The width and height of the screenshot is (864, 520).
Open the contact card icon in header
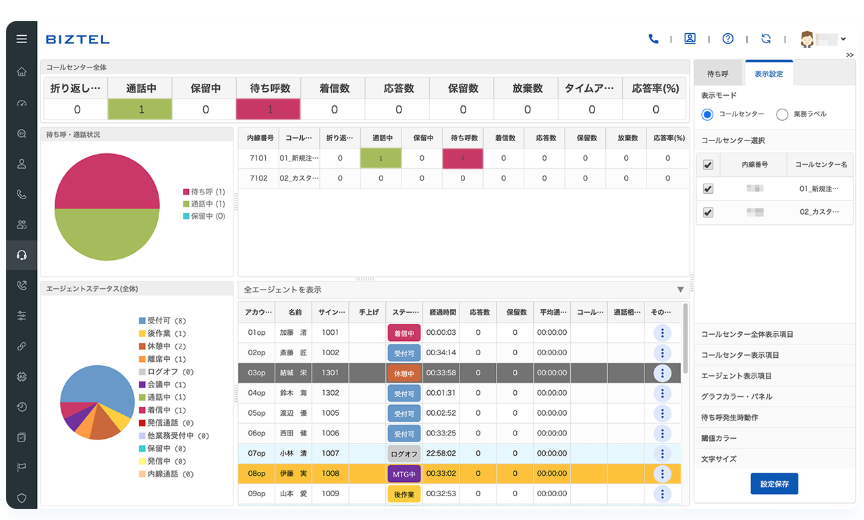pyautogui.click(x=690, y=39)
